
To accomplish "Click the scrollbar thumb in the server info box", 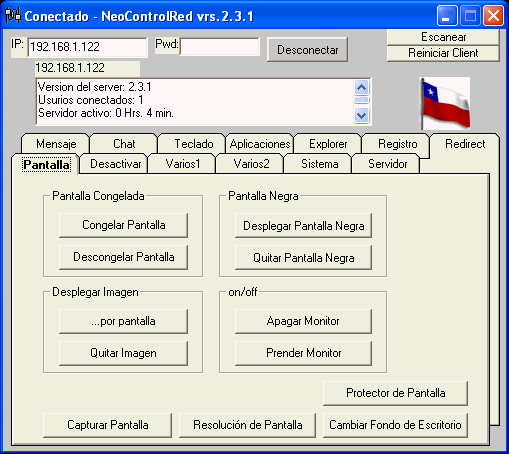I will pos(362,100).
